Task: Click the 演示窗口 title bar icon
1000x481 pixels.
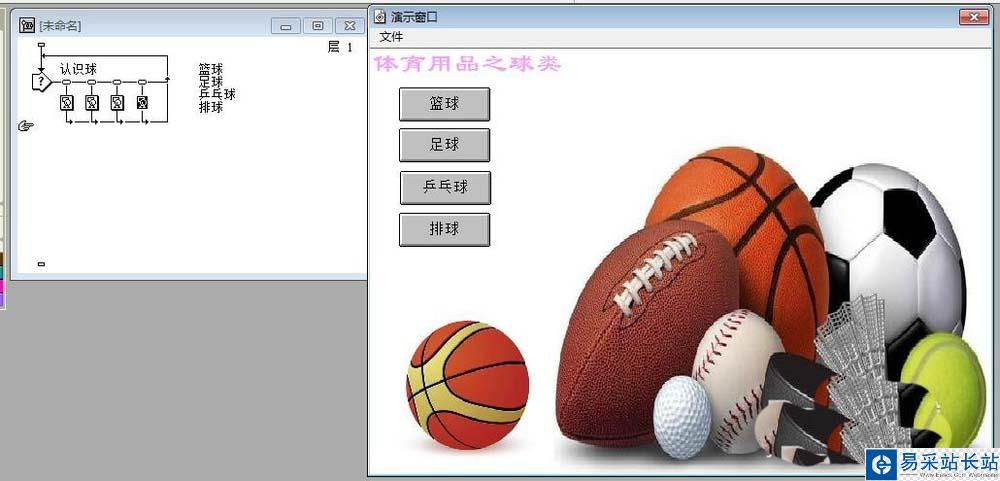Action: [380, 17]
